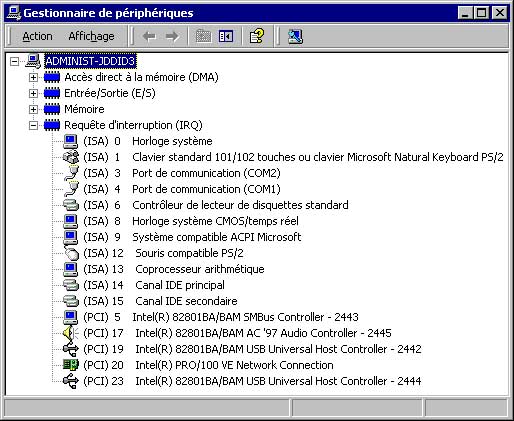The width and height of the screenshot is (514, 421).
Task: Click the Back arrow toolbar button
Action: tap(149, 36)
